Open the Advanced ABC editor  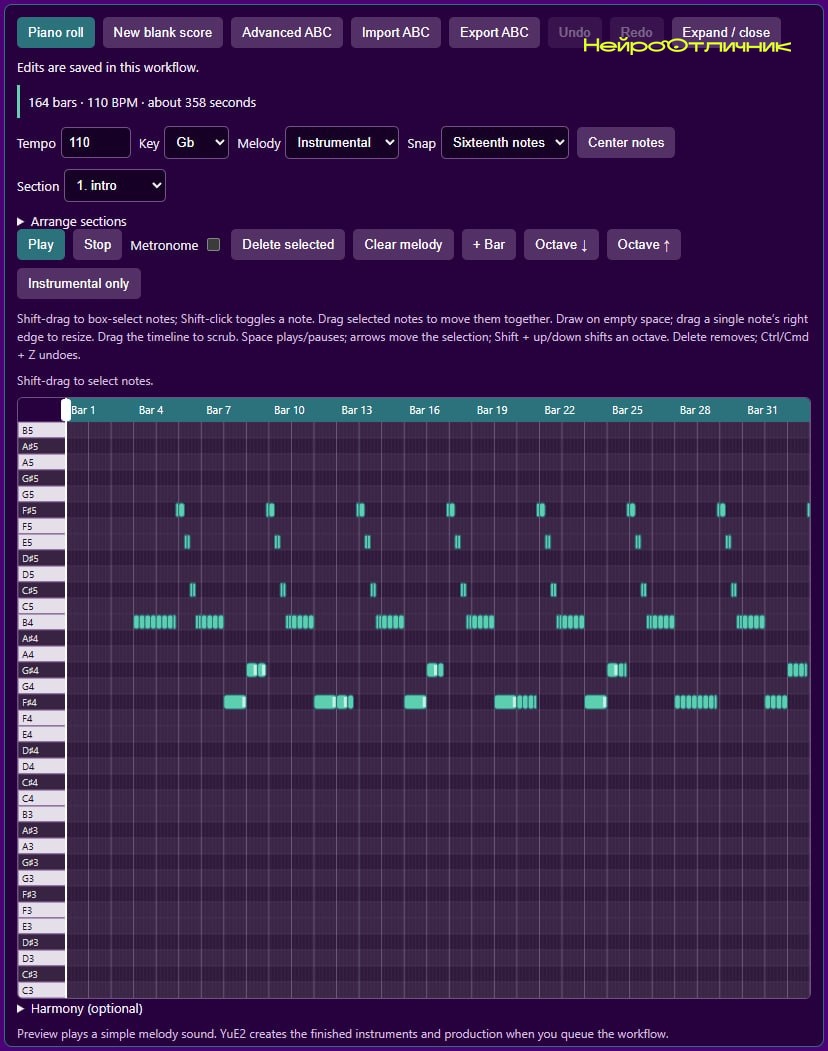(x=286, y=32)
